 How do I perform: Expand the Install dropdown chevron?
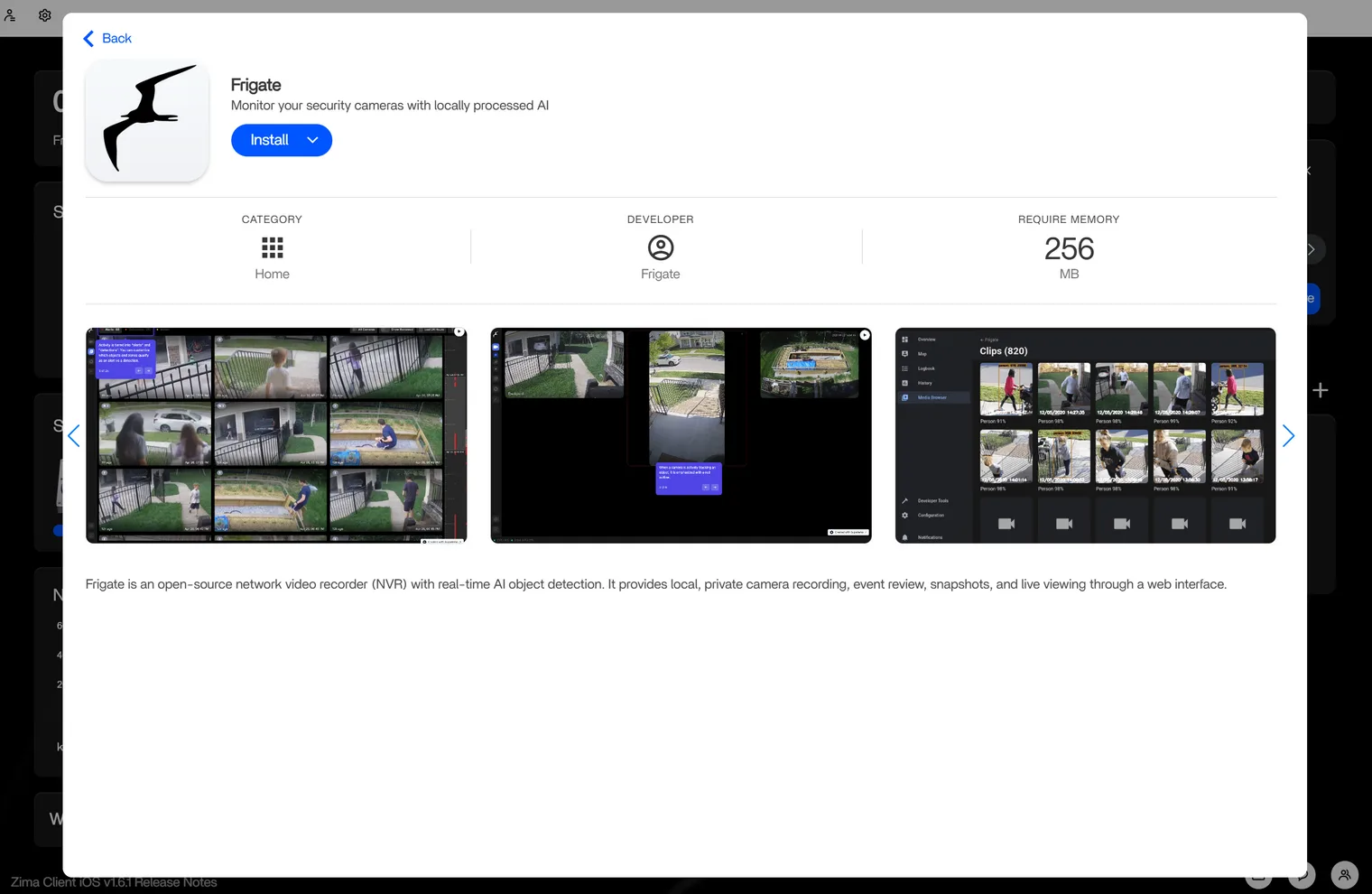[x=313, y=140]
